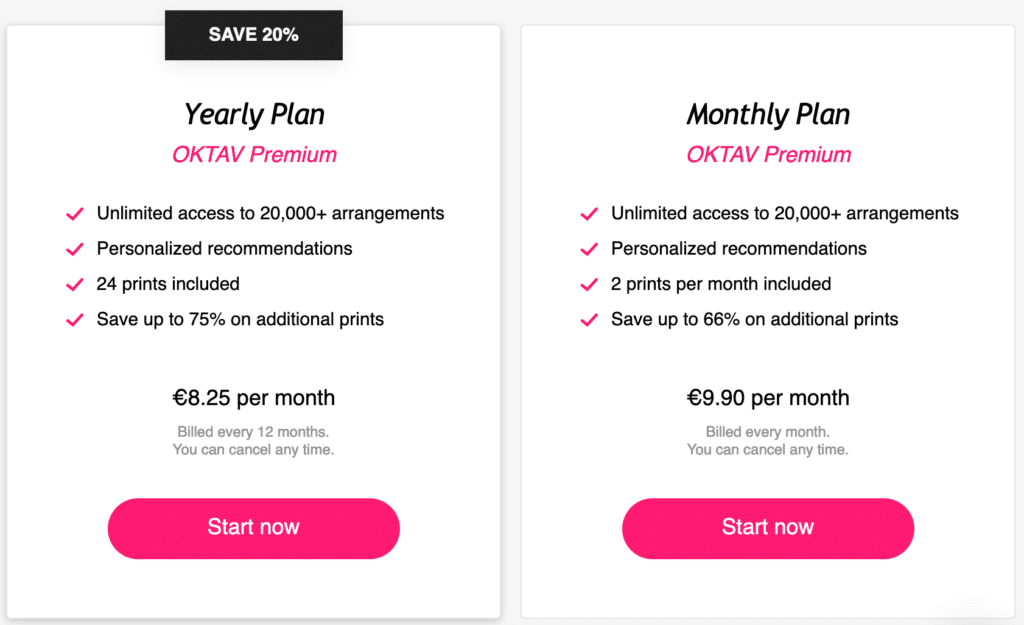Click the Billed every month note

coord(768,432)
